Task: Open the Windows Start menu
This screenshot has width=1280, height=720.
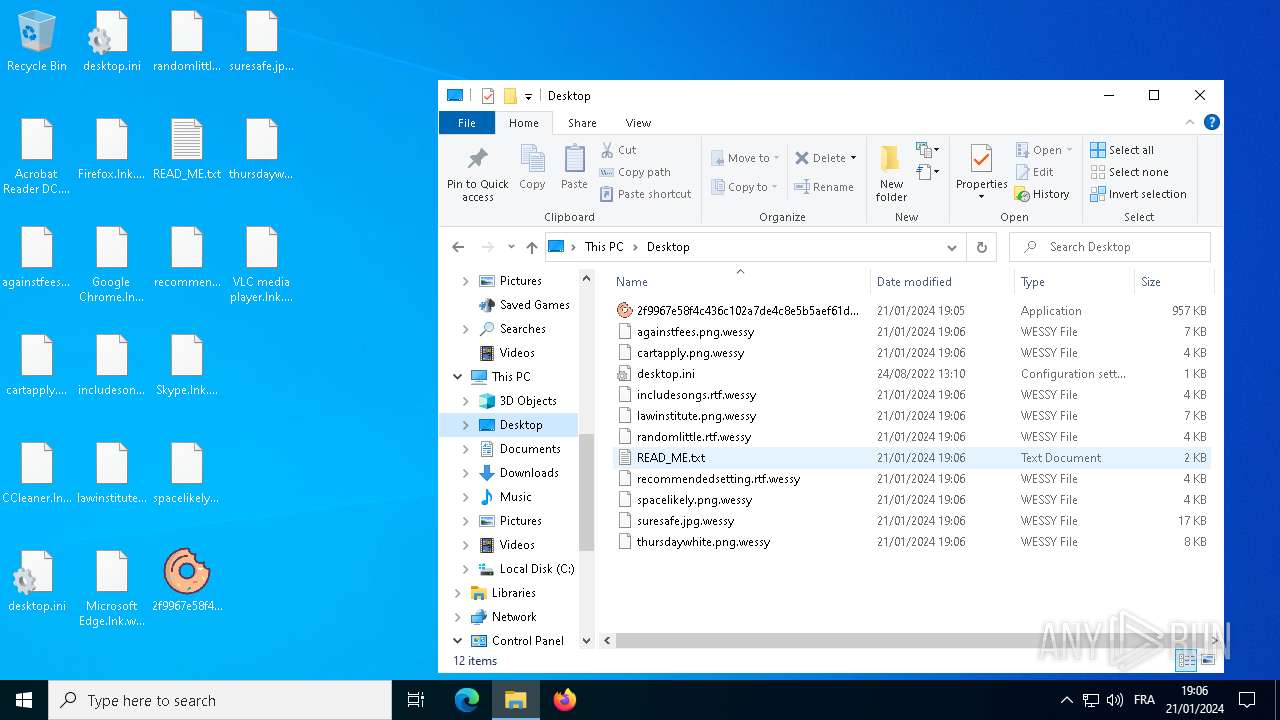Action: coord(24,700)
